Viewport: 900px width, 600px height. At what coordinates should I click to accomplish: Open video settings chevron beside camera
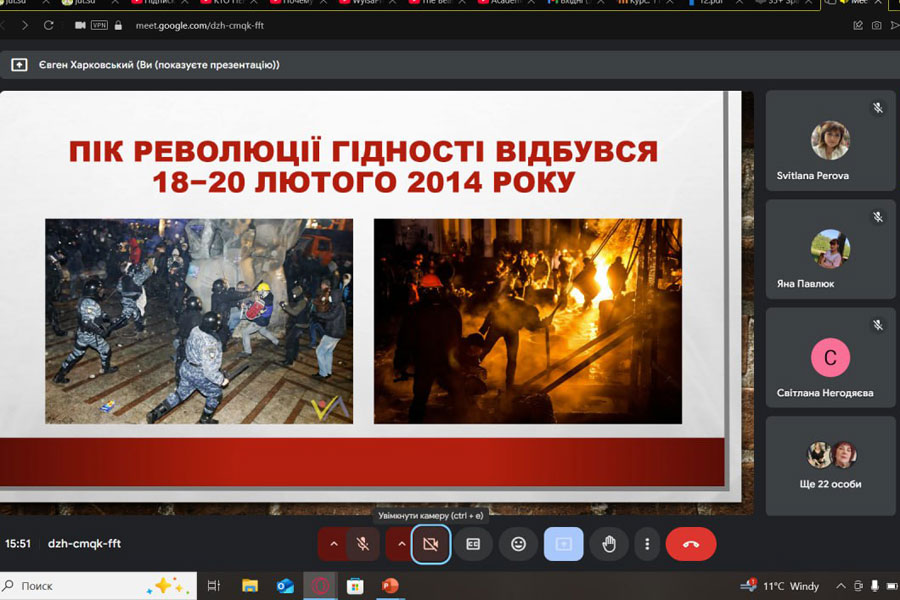pos(401,544)
